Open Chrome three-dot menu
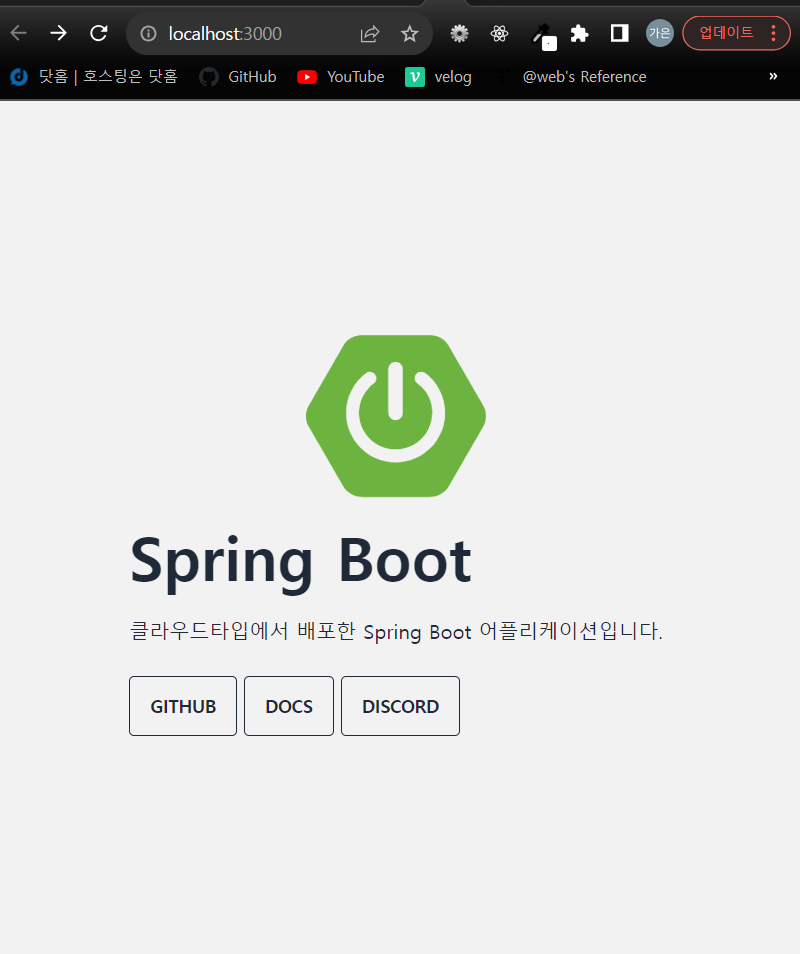The image size is (800, 954). coord(774,33)
